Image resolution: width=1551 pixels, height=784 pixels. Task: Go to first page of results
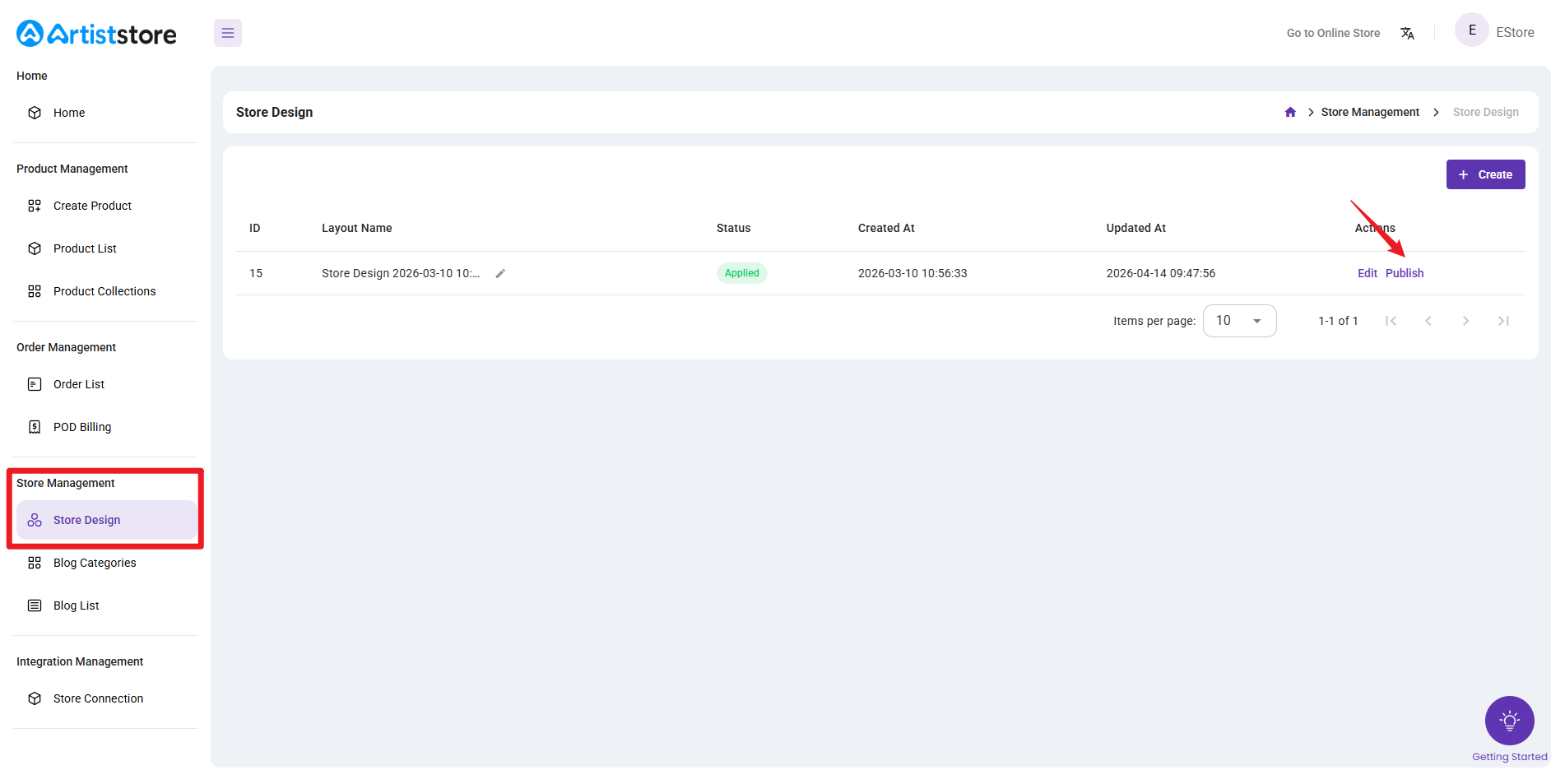click(x=1391, y=321)
